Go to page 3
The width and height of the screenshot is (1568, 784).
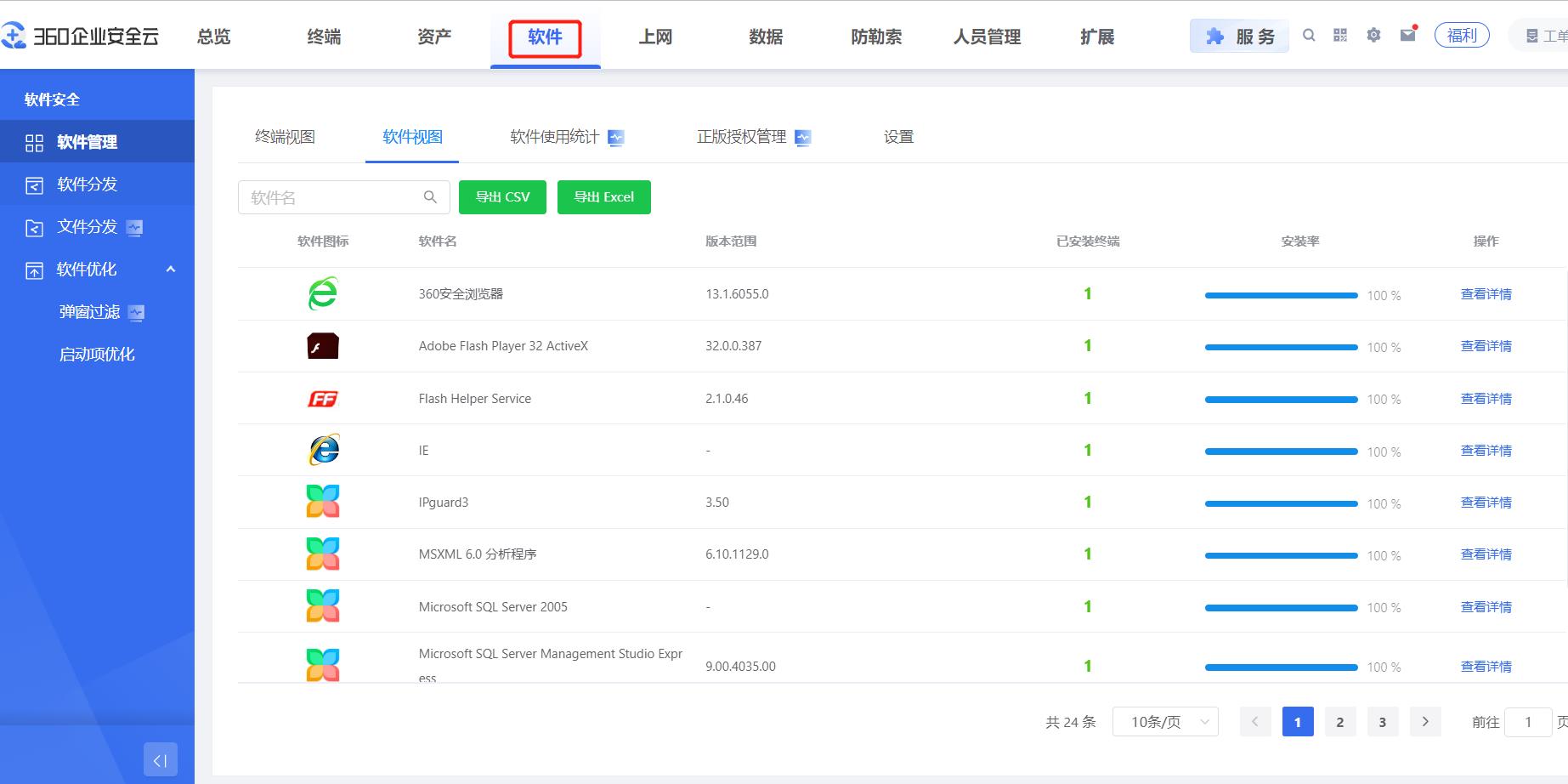1383,722
